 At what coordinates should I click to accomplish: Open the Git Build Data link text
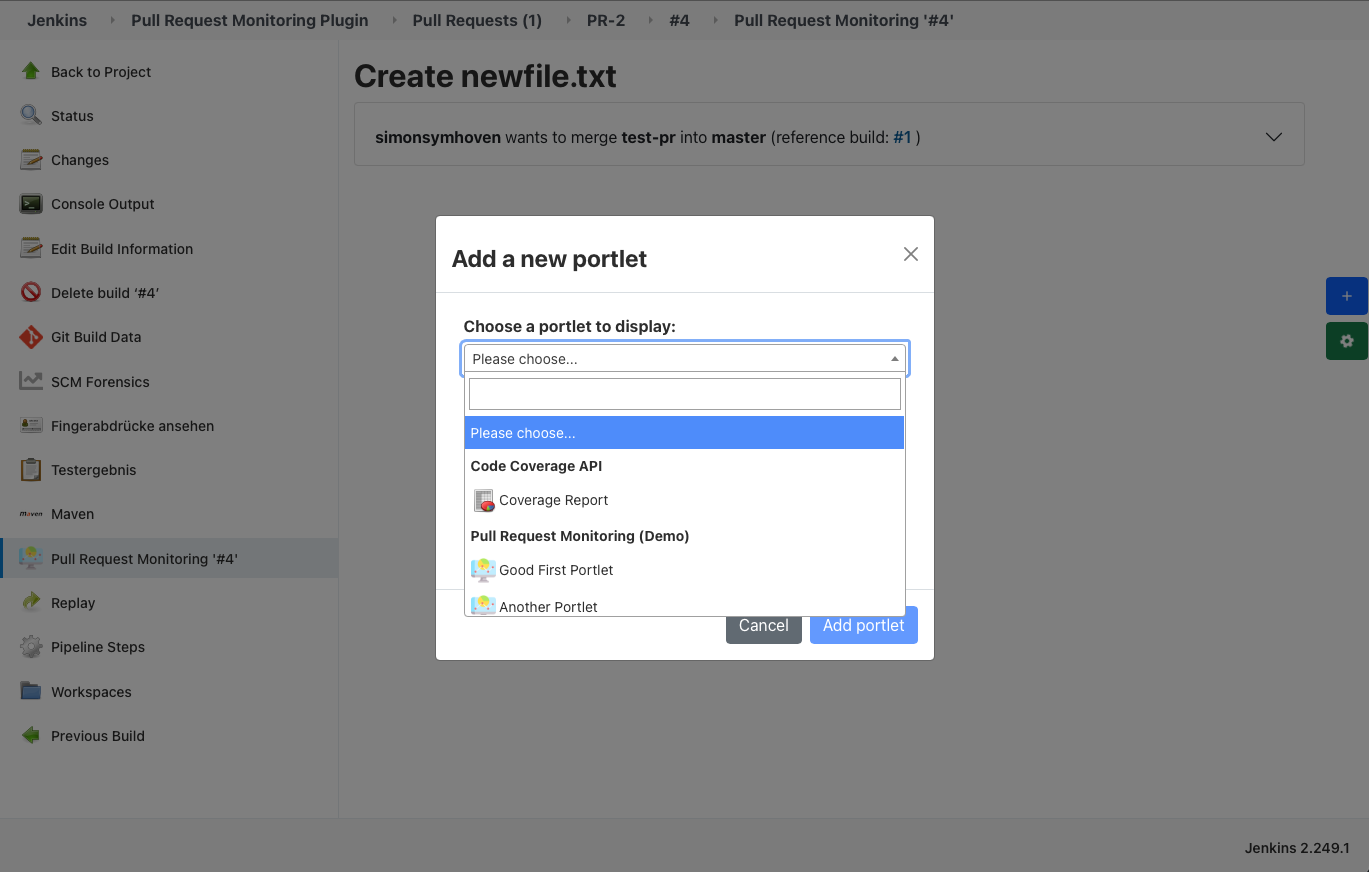96,337
